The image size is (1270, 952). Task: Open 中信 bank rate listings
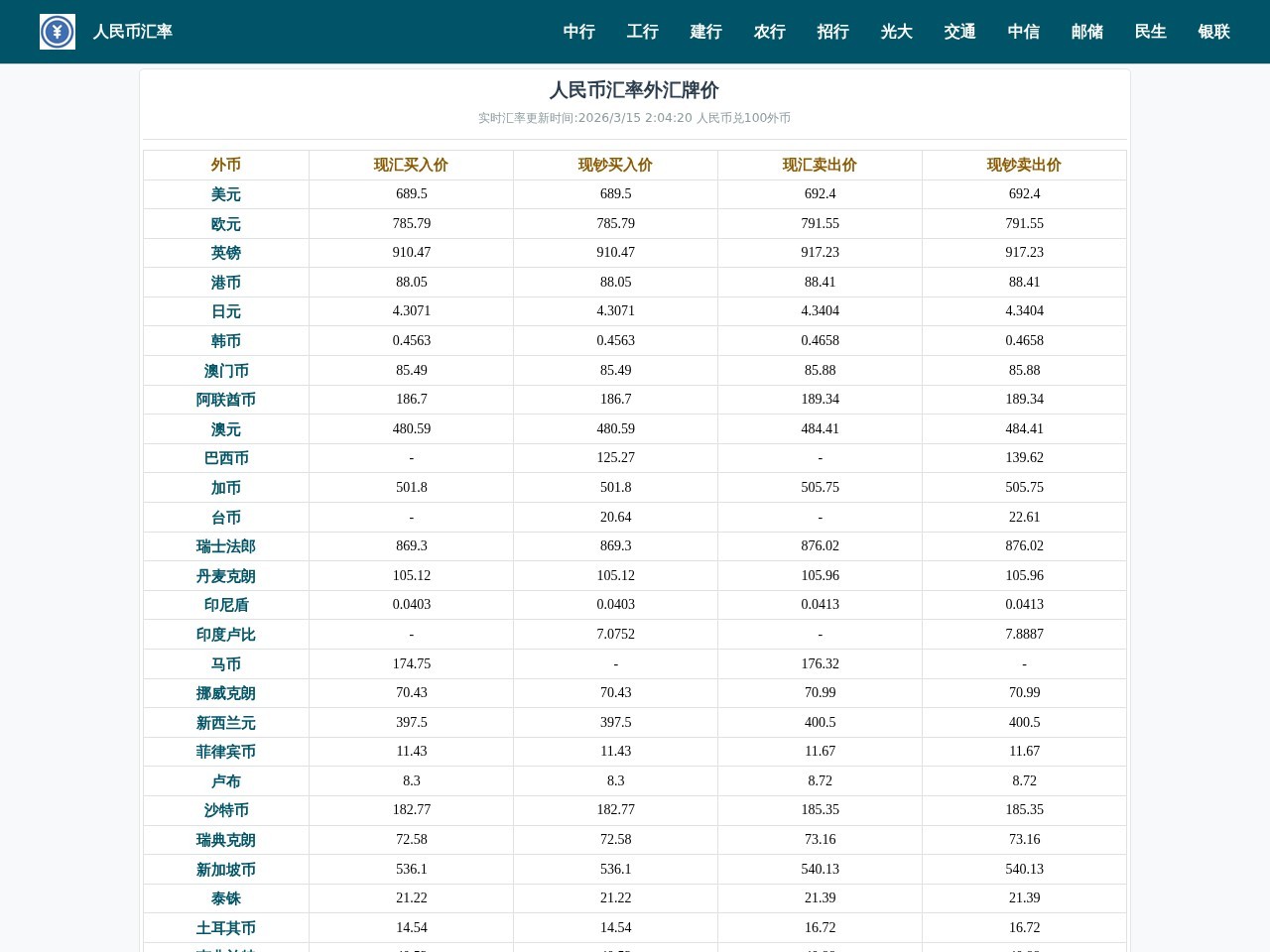[x=1023, y=32]
